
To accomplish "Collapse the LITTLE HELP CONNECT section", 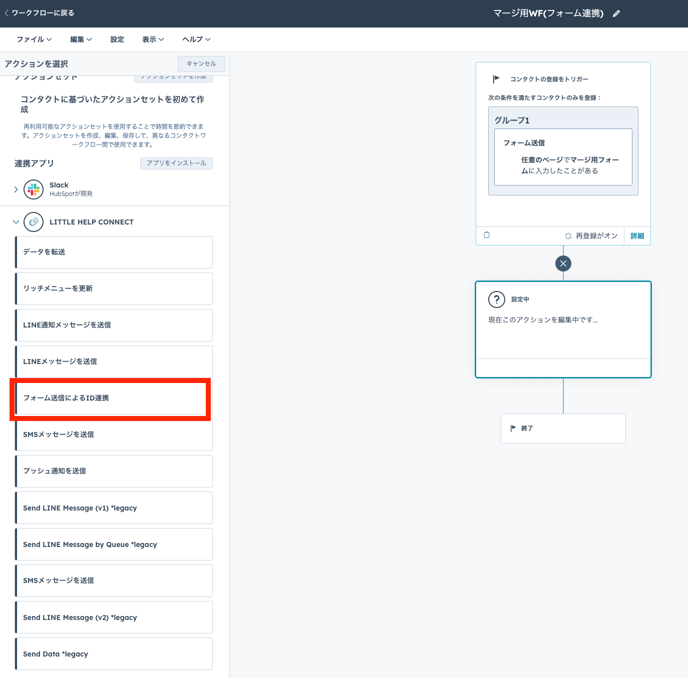I will coord(16,222).
